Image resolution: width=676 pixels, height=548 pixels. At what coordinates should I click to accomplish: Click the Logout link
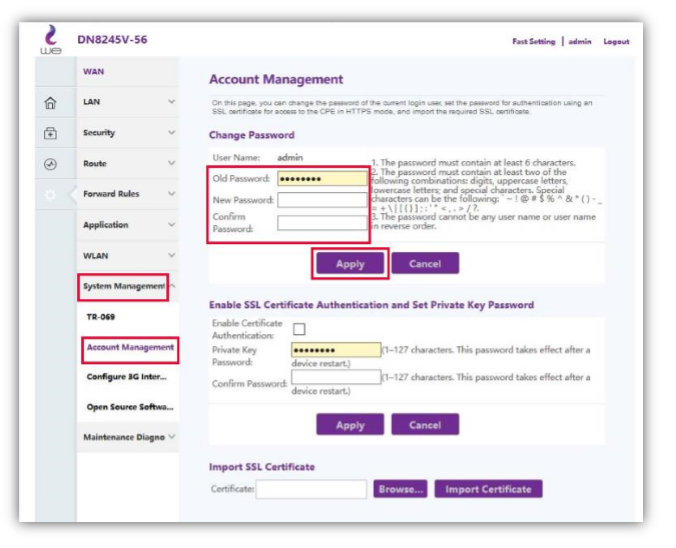[616, 41]
